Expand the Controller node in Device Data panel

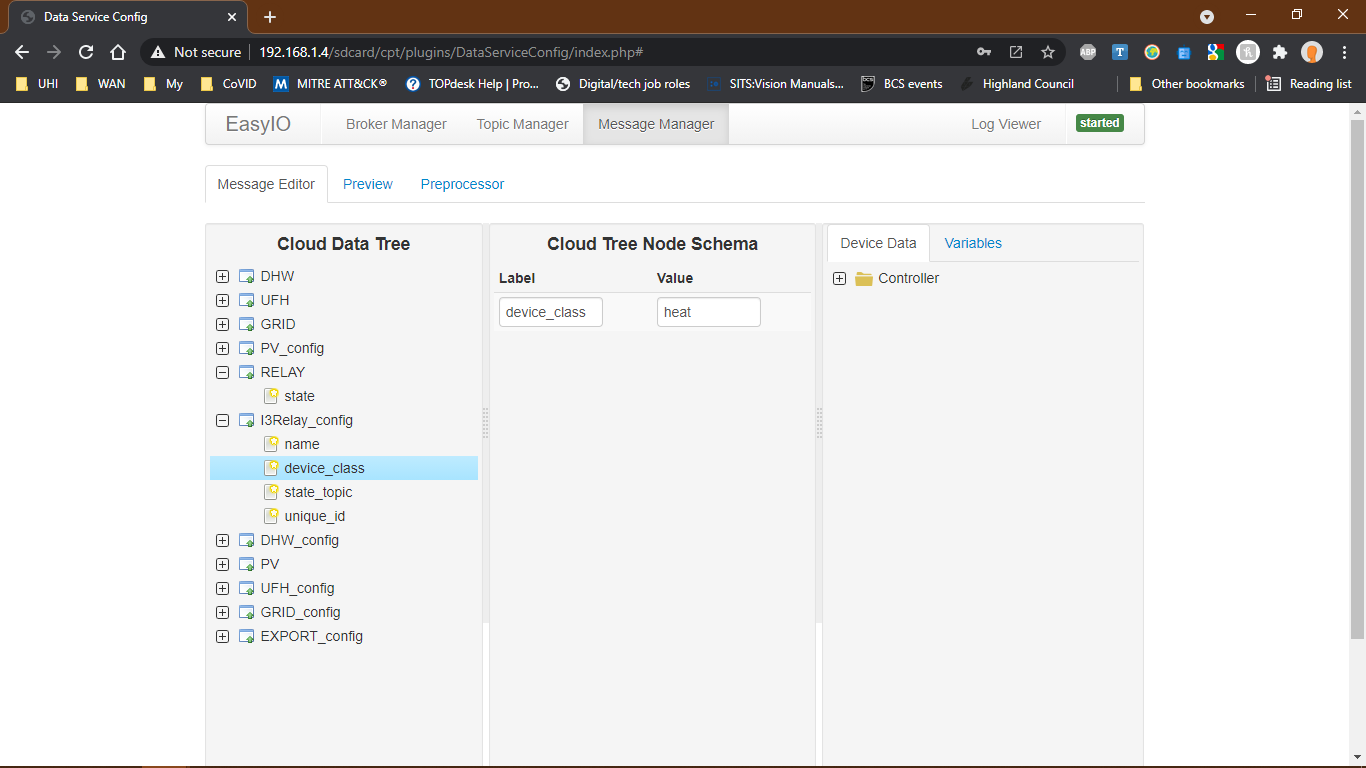(x=839, y=278)
